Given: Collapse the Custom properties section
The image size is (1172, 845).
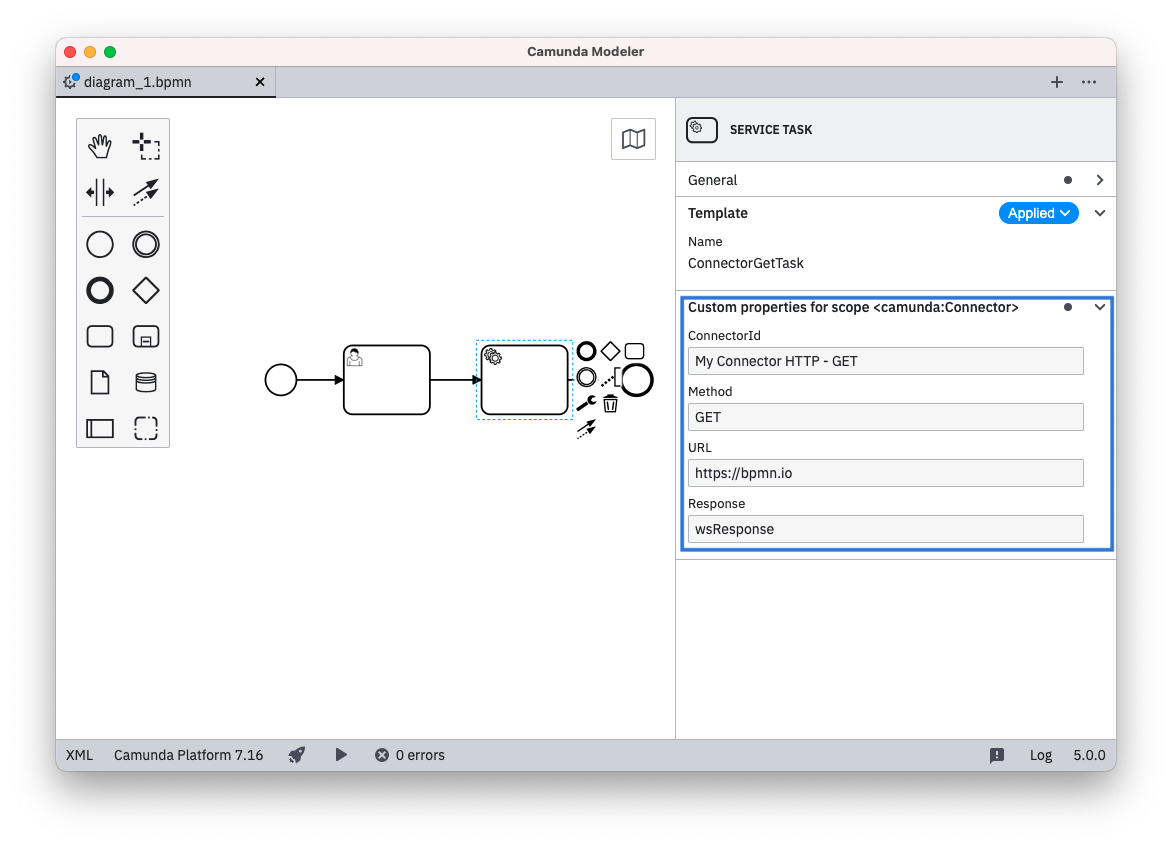Looking at the screenshot, I should (x=1099, y=308).
